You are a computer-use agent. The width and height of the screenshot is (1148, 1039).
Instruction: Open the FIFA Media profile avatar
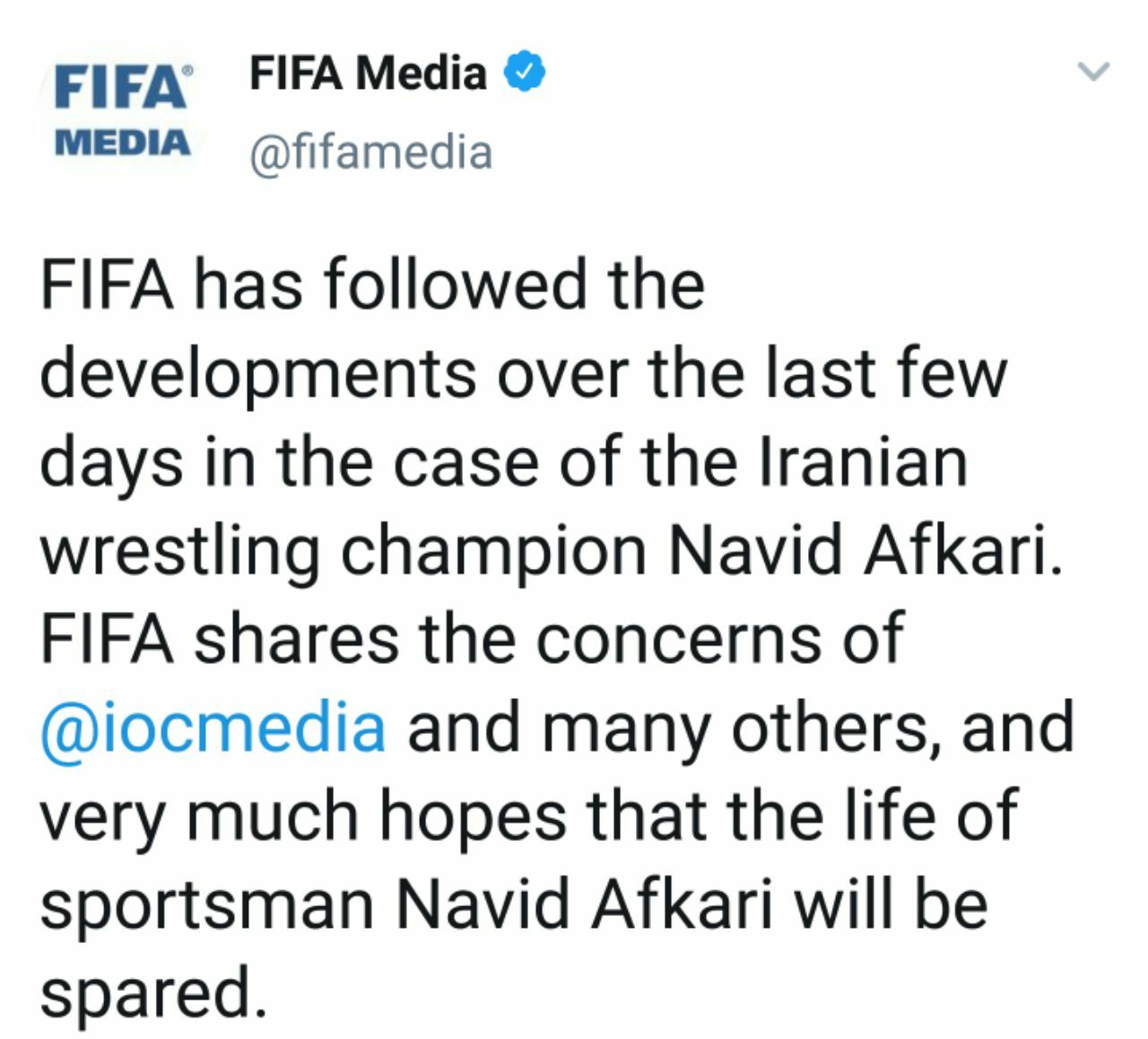coord(123,109)
